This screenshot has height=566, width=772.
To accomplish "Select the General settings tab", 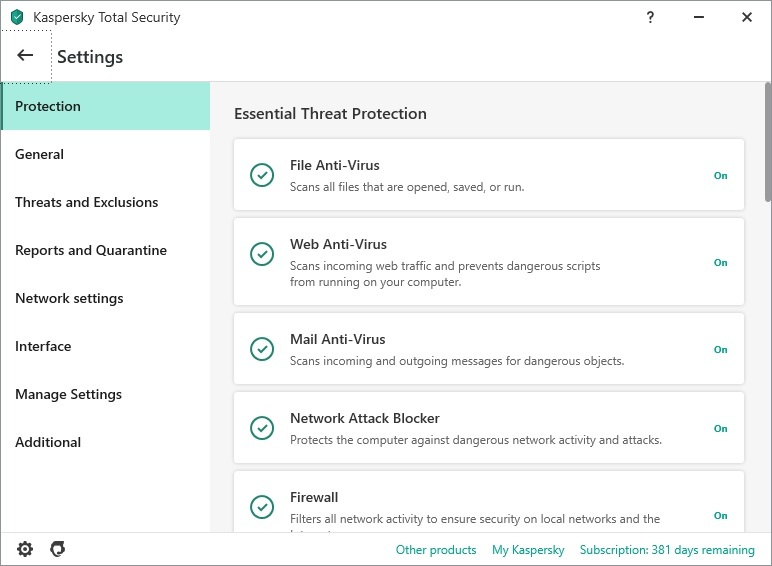I will click(40, 154).
